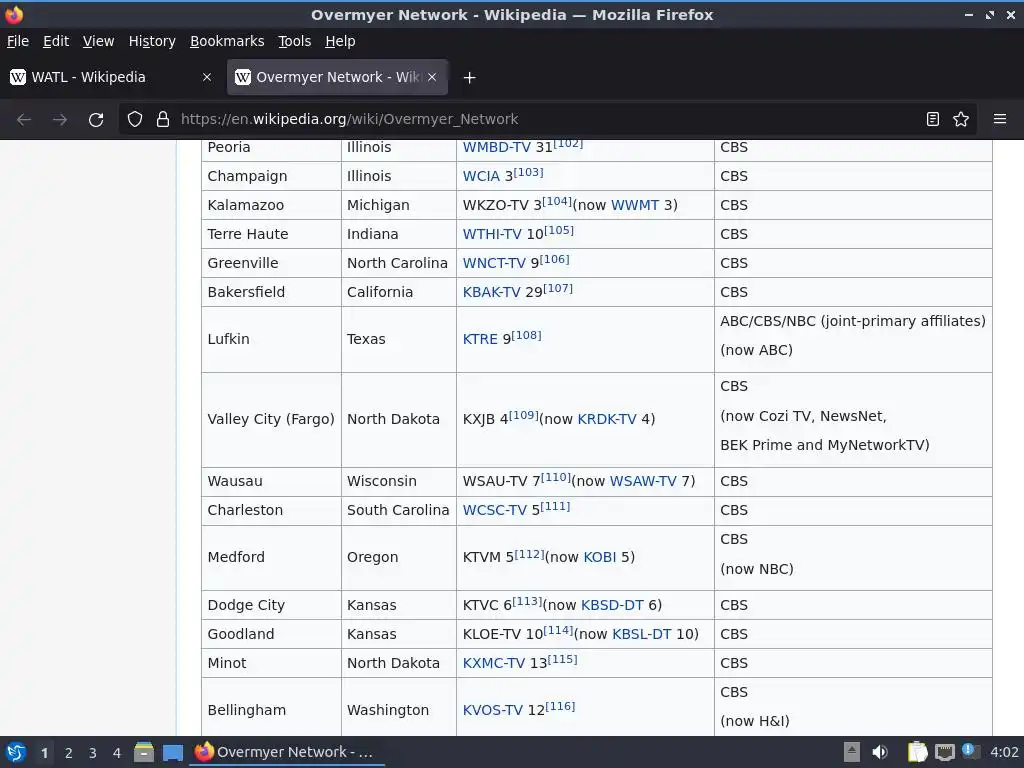Click the network tray icon
The width and height of the screenshot is (1024, 768).
tap(944, 753)
